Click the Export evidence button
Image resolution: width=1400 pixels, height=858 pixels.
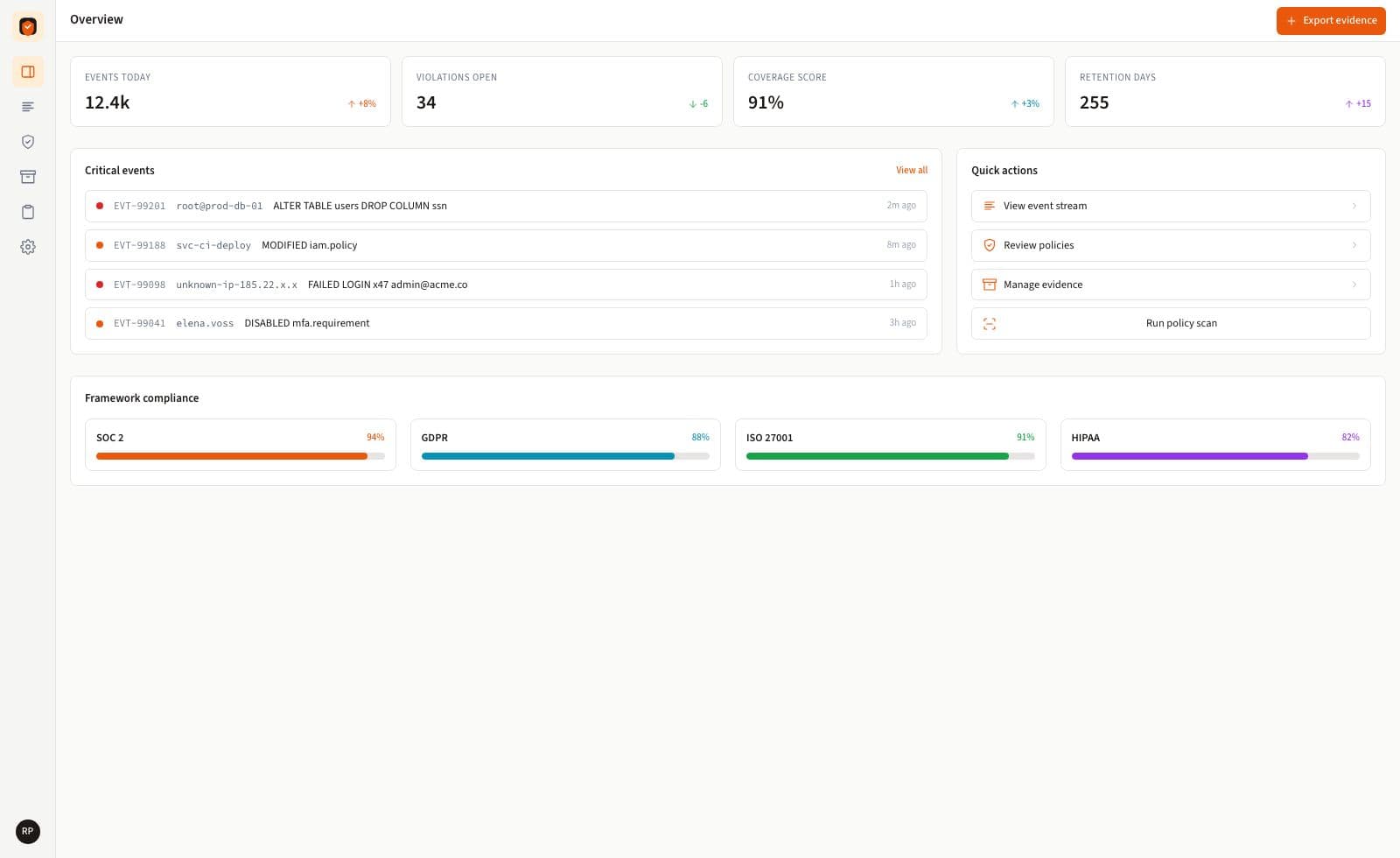pos(1331,21)
